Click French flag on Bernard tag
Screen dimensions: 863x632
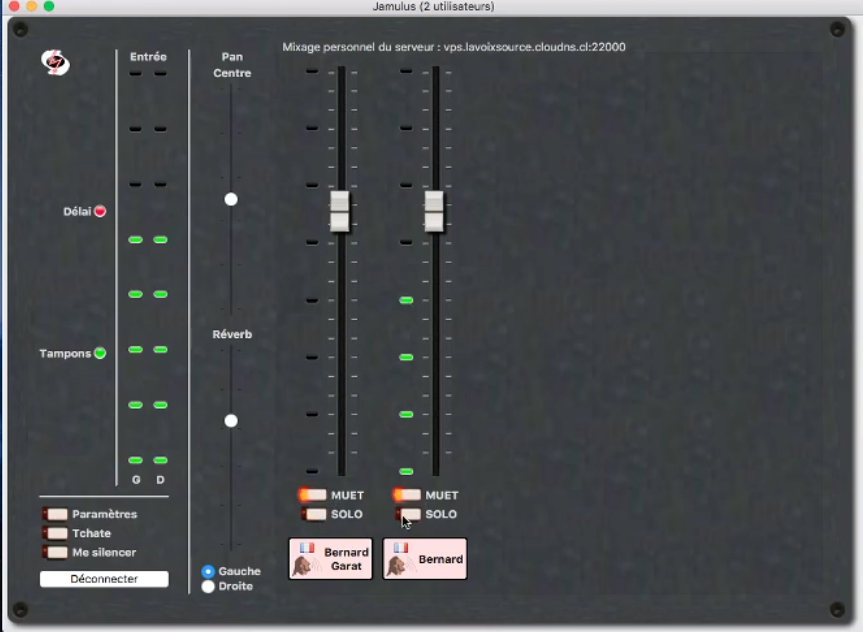[x=401, y=548]
